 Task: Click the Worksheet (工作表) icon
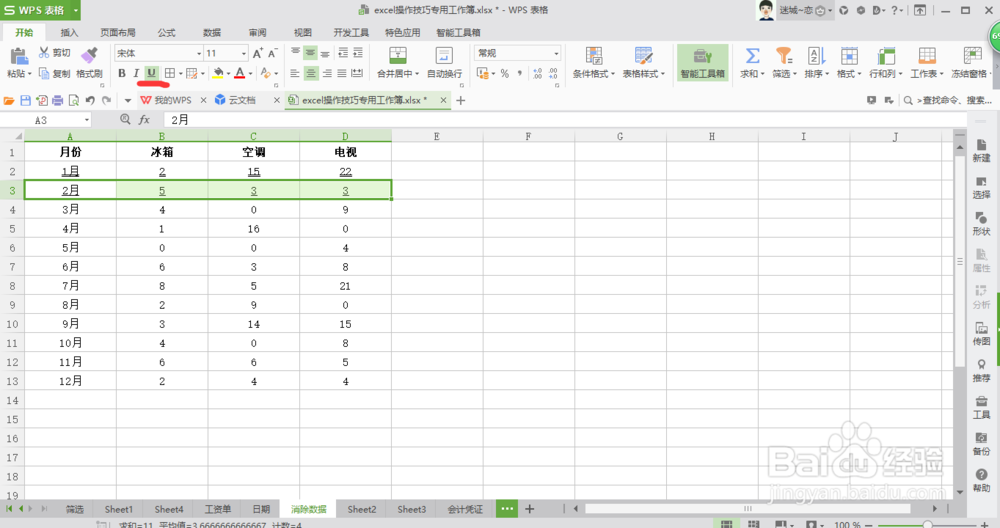pyautogui.click(x=927, y=56)
